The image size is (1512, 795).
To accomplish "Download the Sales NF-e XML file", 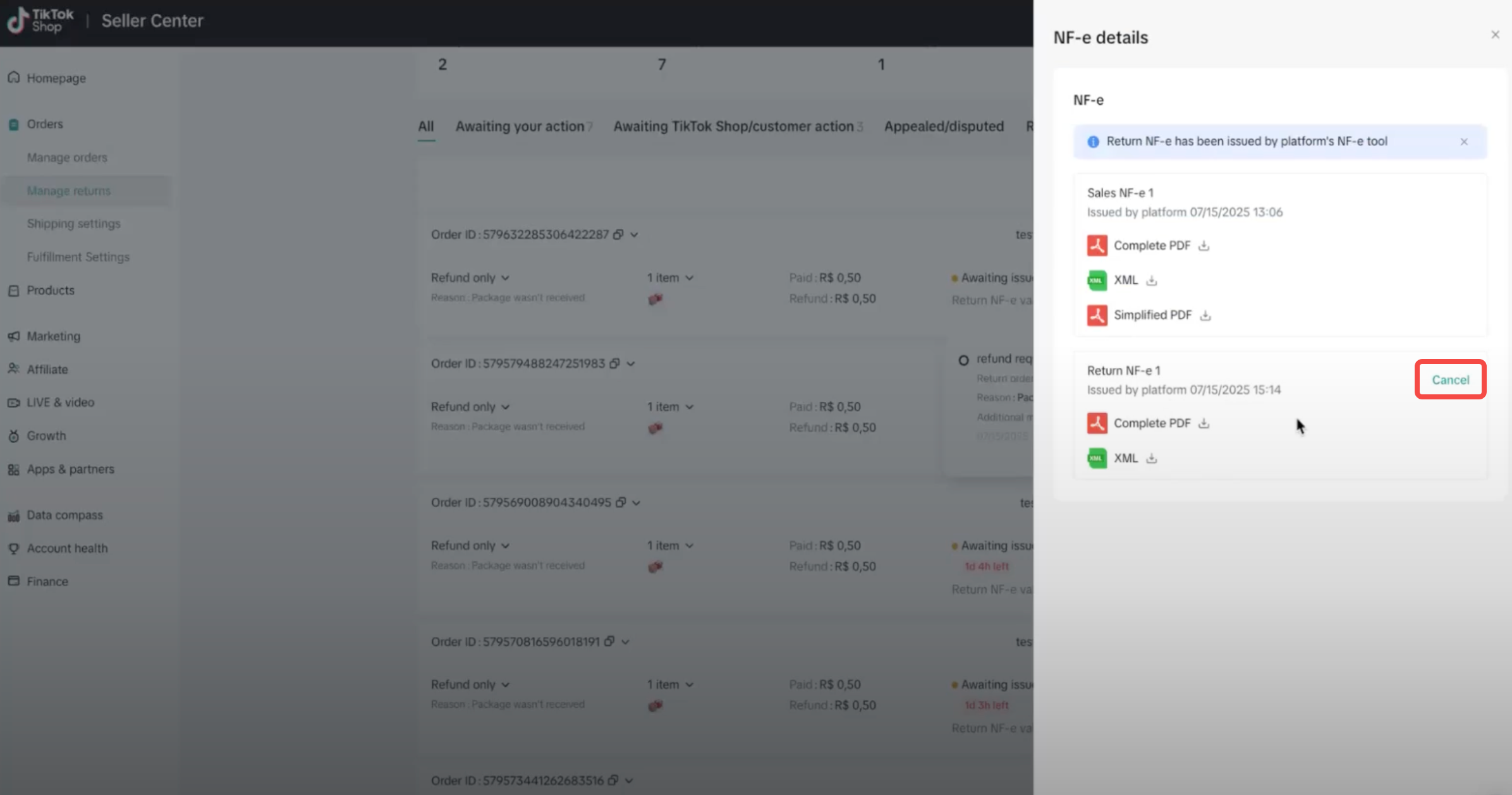I will pyautogui.click(x=1152, y=281).
